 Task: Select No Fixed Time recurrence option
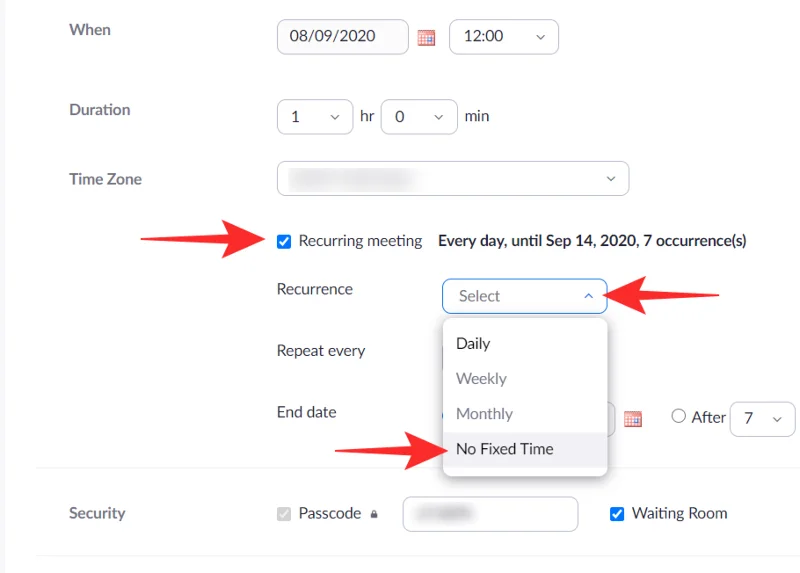tap(504, 449)
